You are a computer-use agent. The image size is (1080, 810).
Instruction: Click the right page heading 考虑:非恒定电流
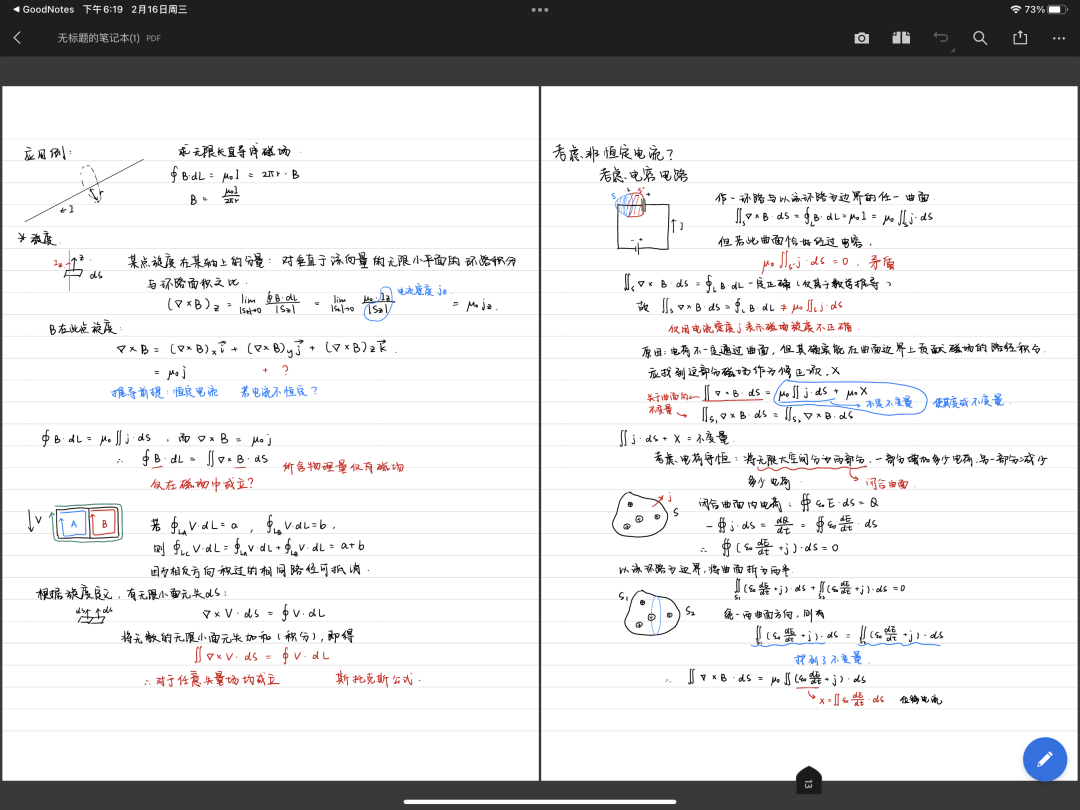coord(614,153)
